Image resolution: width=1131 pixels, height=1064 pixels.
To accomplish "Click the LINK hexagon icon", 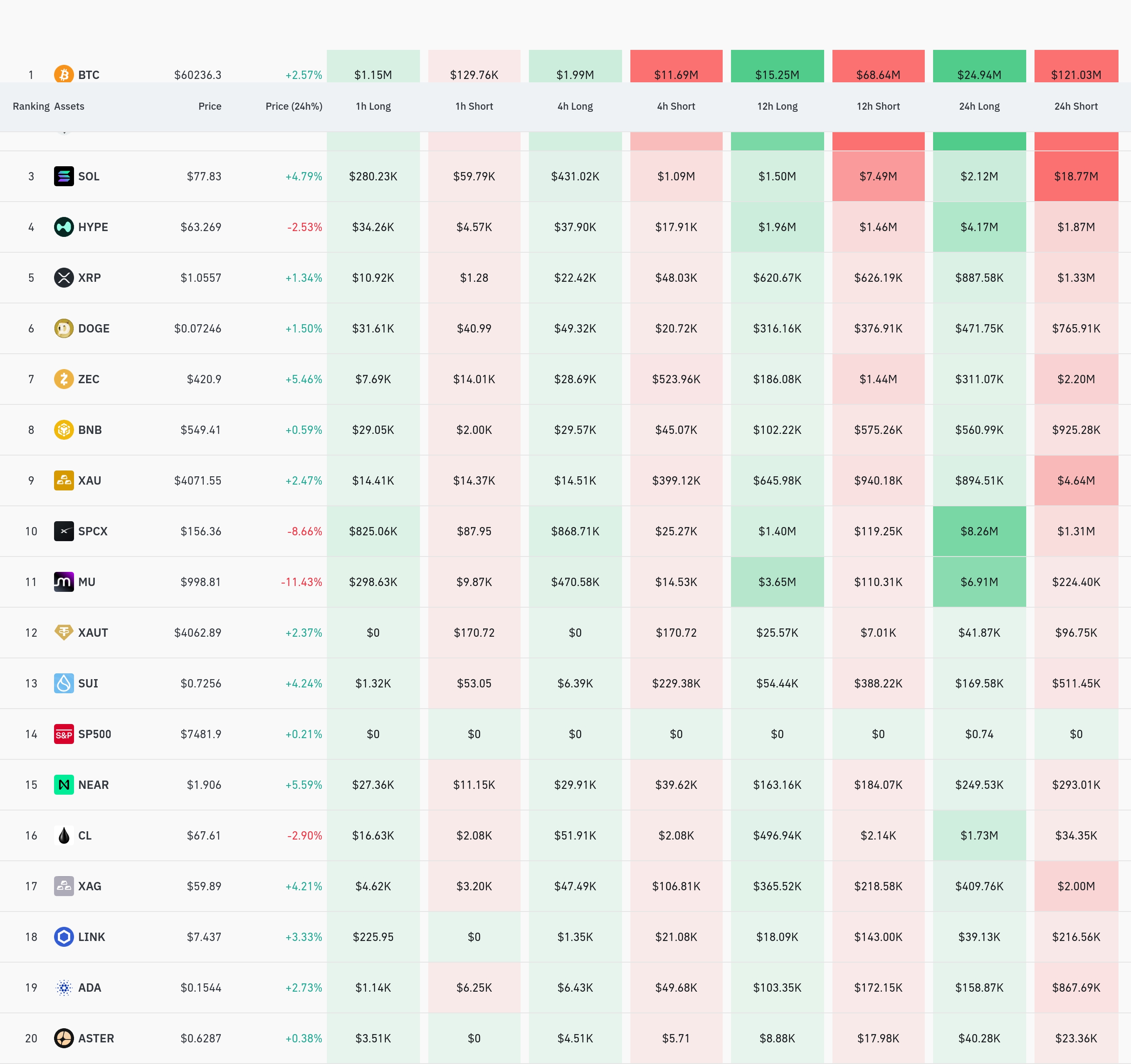I will point(64,937).
